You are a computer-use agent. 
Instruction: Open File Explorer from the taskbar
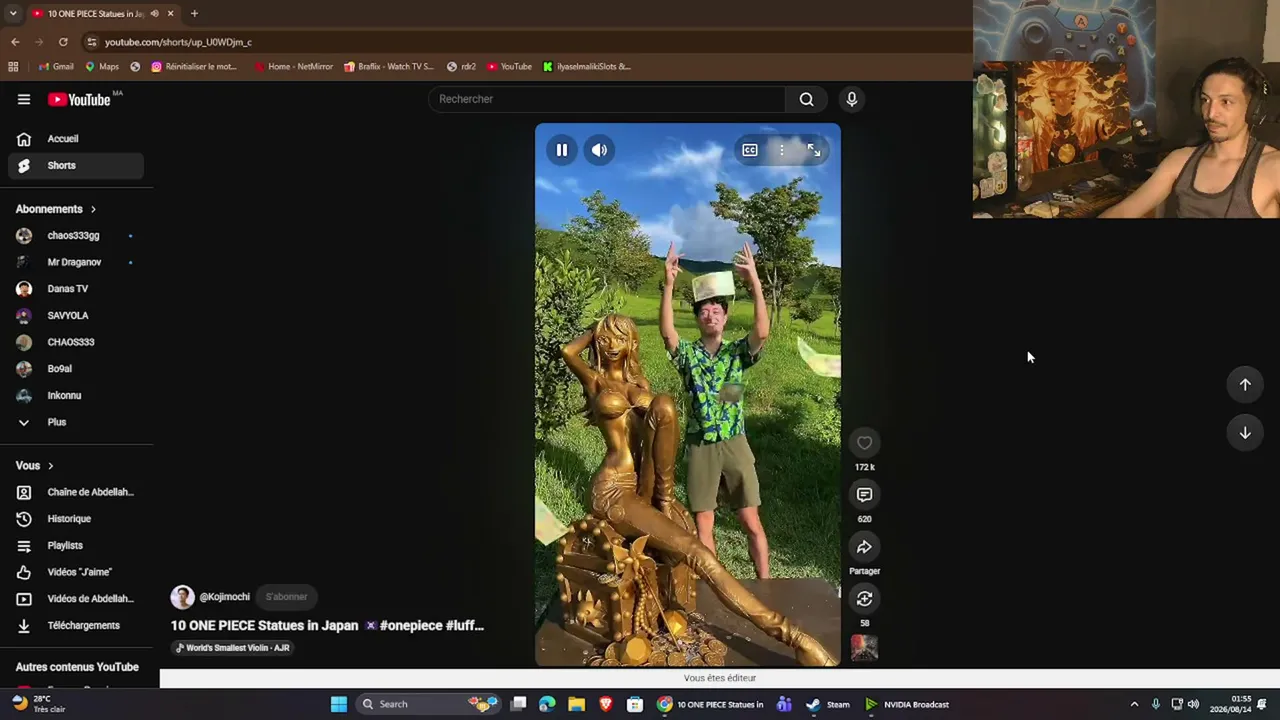click(576, 704)
